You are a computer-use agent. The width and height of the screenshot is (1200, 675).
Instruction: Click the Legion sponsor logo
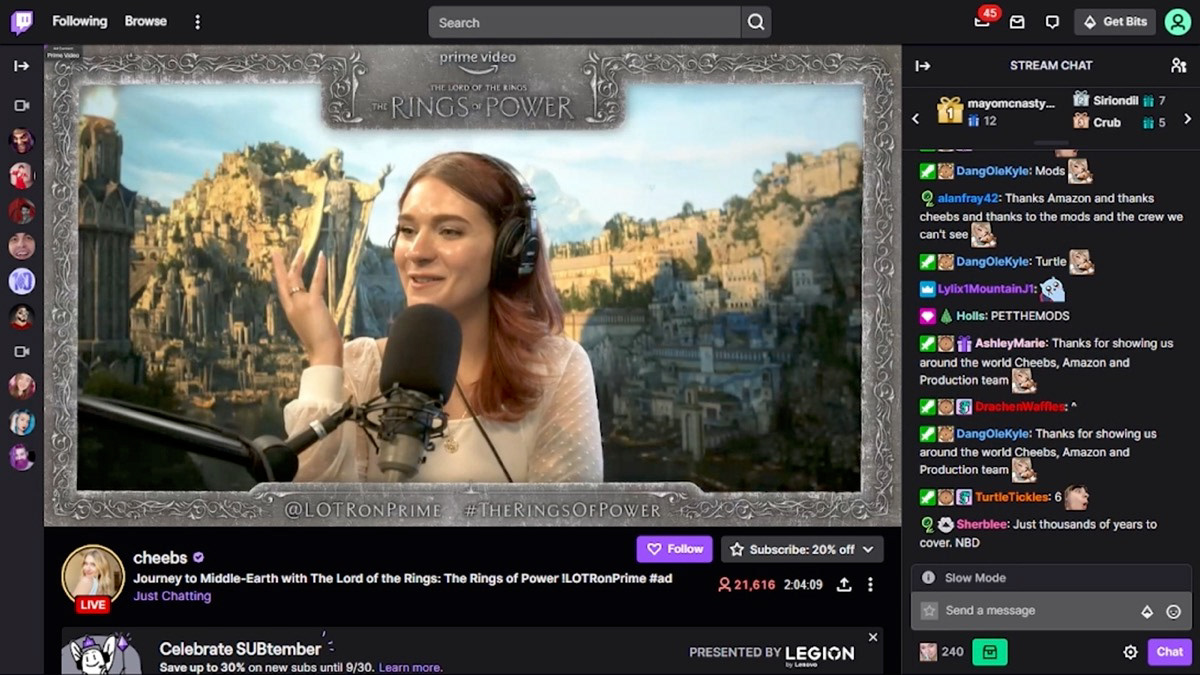[820, 653]
